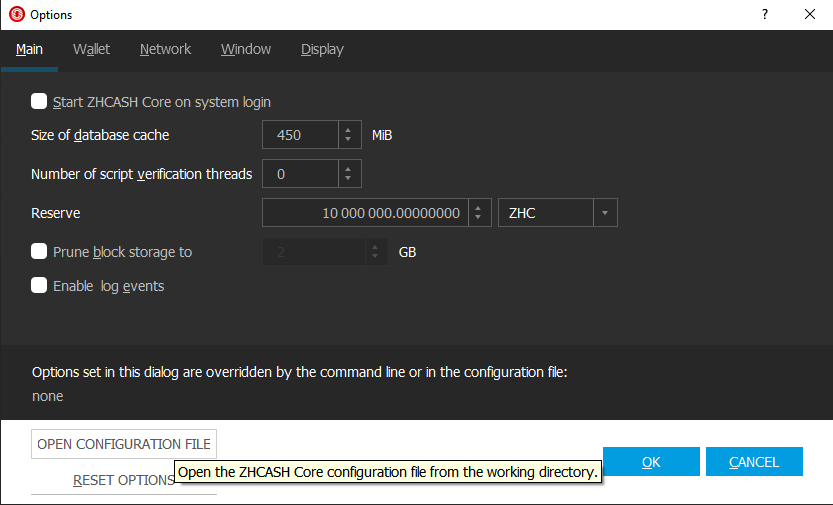
Task: Close the Options dialog window
Action: pos(810,14)
